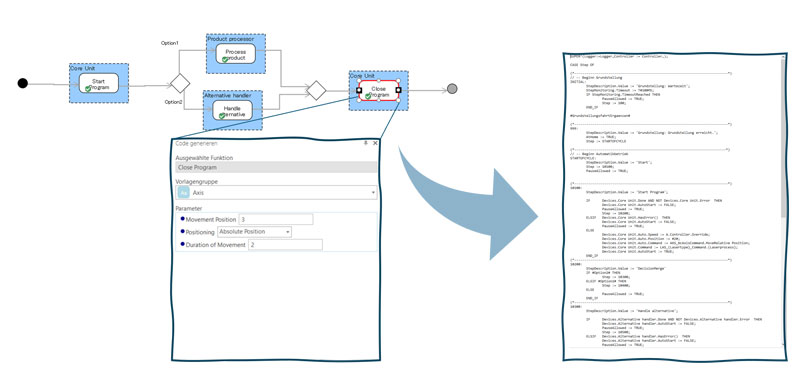800x380 pixels.
Task: Select the gray final node circle
Action: coord(452,89)
